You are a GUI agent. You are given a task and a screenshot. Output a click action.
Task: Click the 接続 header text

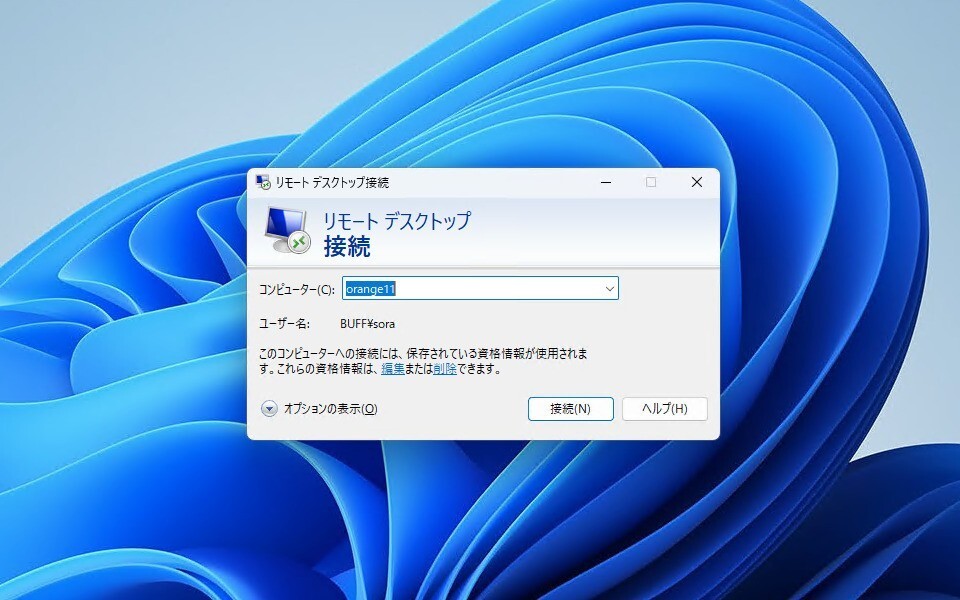[x=347, y=247]
